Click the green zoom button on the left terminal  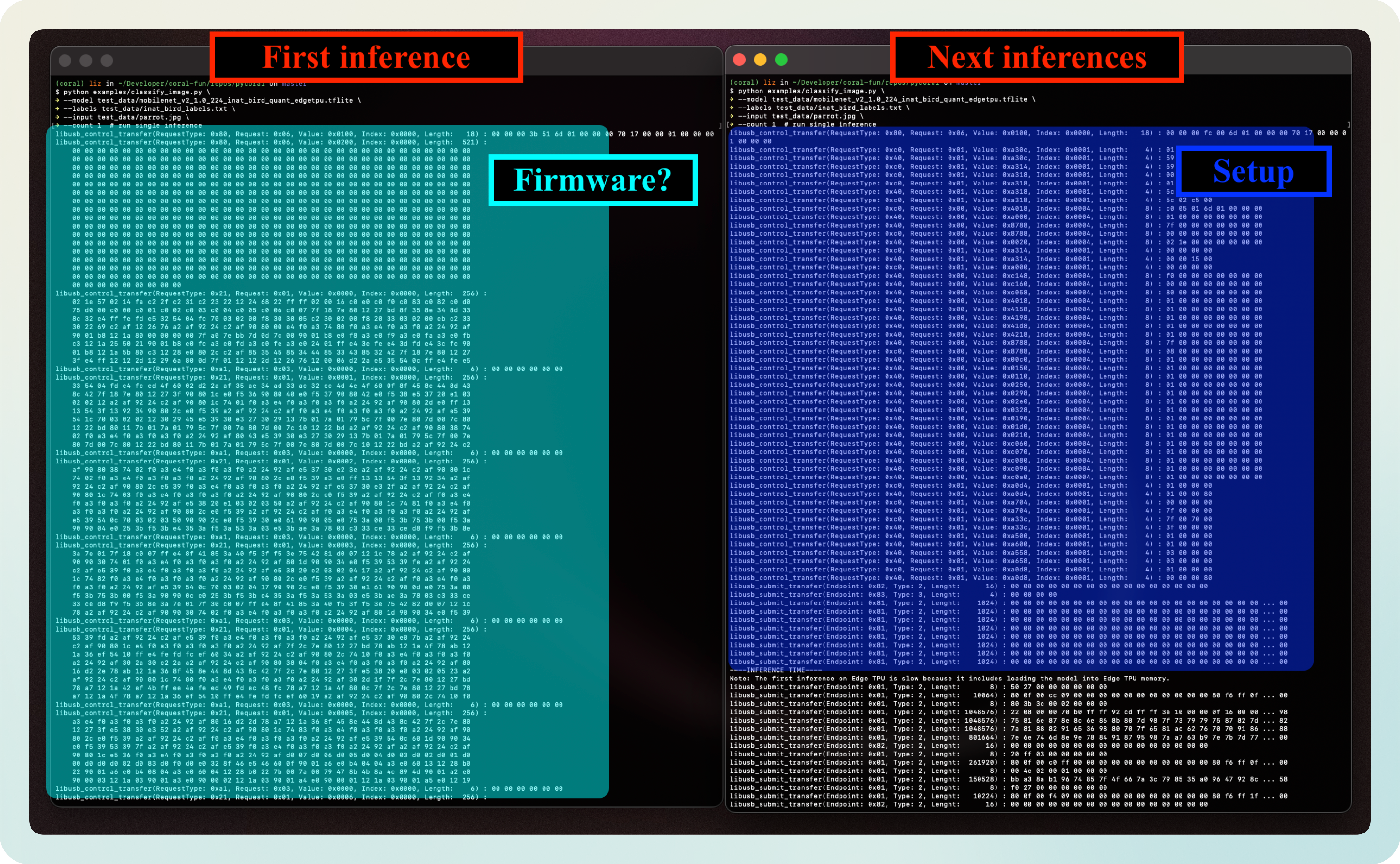pyautogui.click(x=107, y=60)
